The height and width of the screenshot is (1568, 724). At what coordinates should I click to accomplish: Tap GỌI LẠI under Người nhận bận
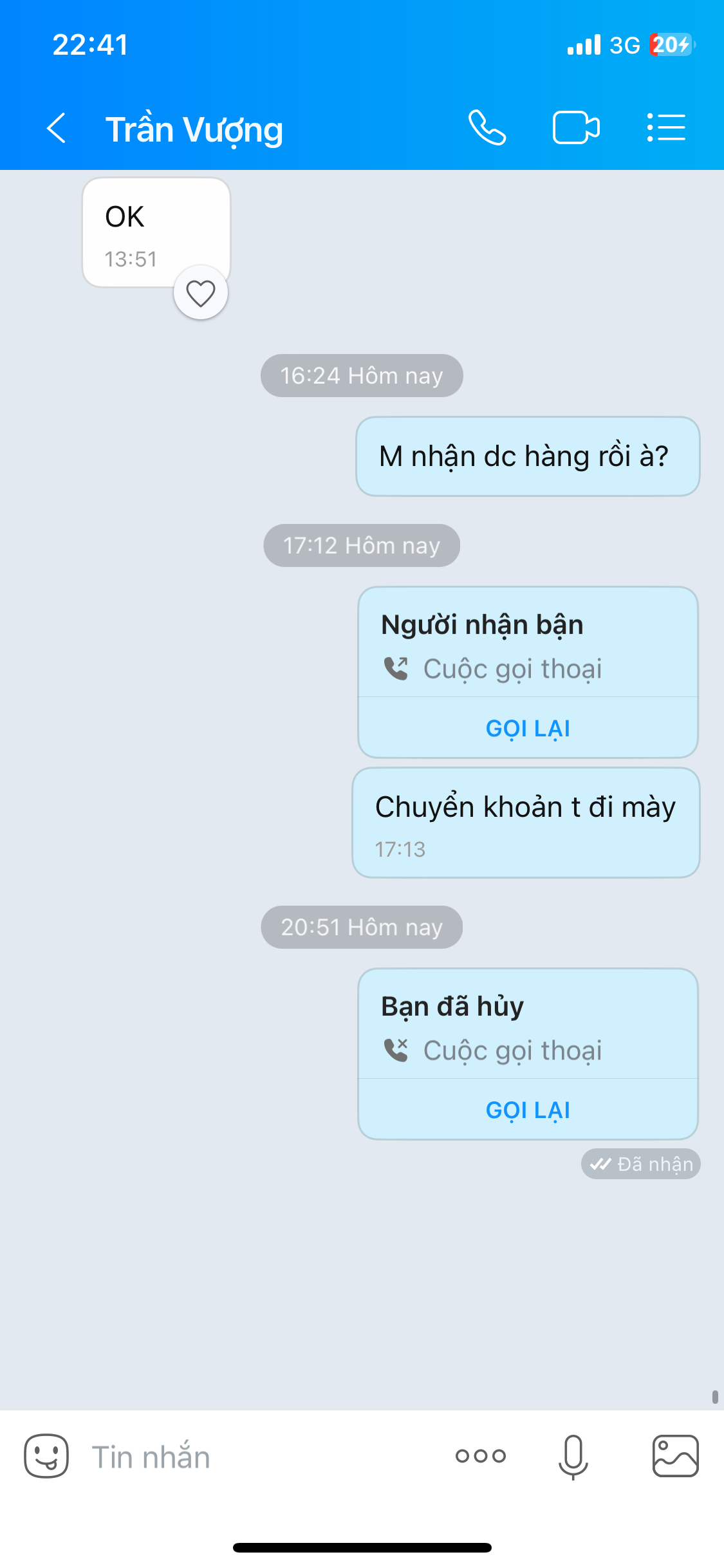point(528,728)
